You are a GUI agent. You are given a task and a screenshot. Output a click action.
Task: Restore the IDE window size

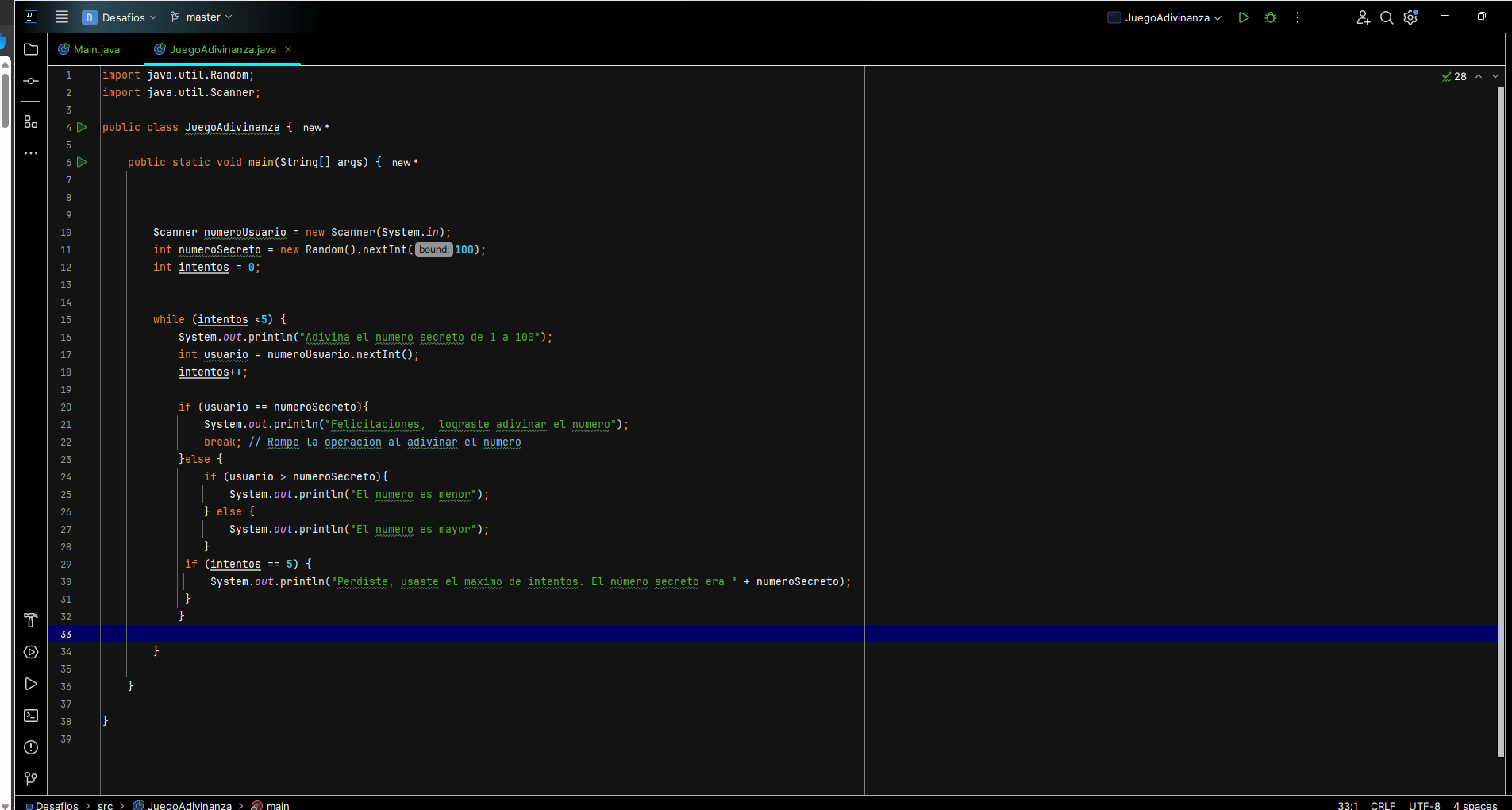(x=1481, y=16)
